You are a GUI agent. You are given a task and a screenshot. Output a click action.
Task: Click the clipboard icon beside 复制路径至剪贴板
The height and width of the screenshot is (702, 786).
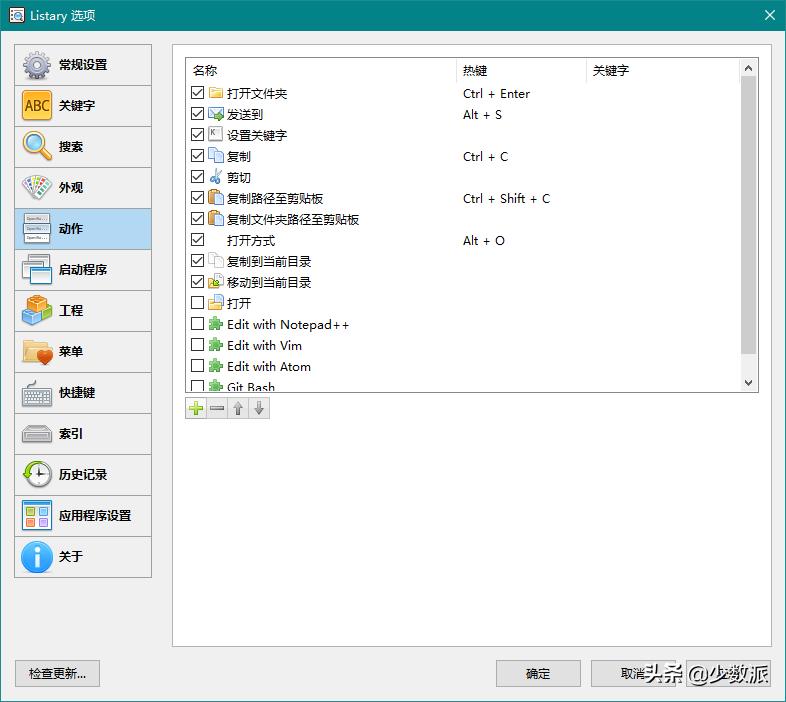(x=216, y=198)
